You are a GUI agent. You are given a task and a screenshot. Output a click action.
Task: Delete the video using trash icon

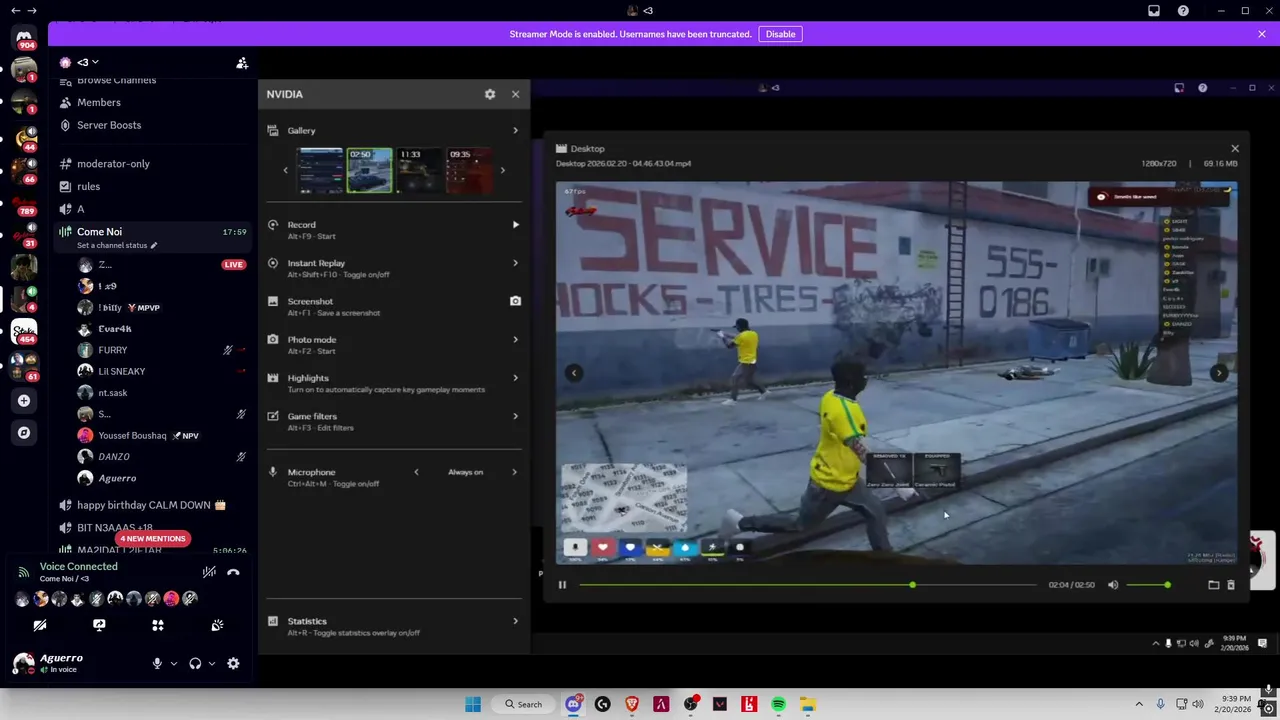coord(1231,585)
